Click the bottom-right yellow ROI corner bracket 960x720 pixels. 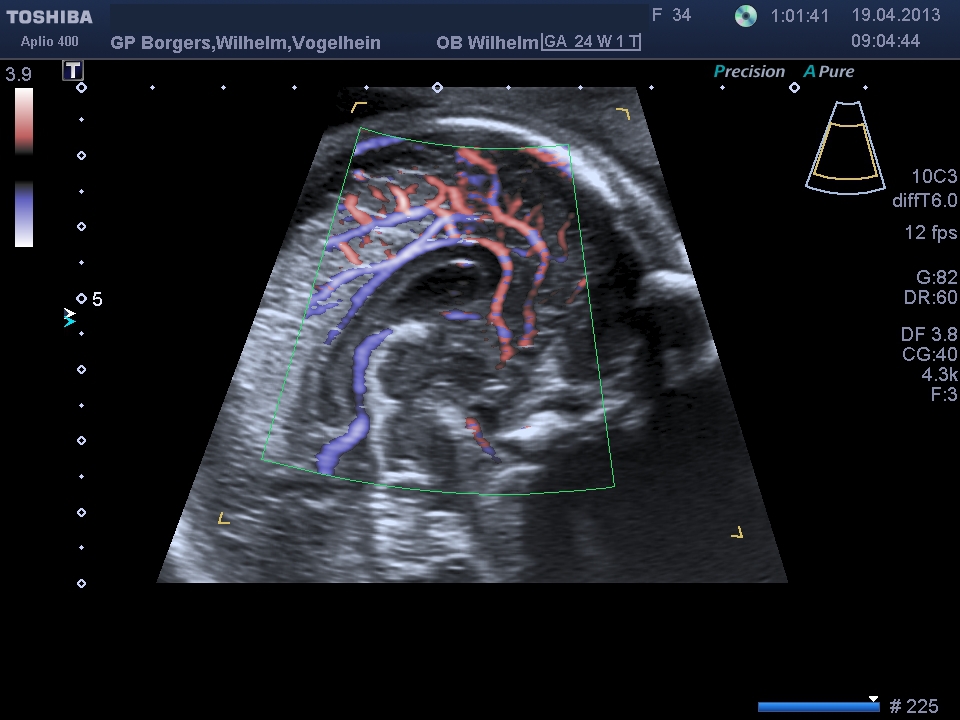tap(737, 532)
